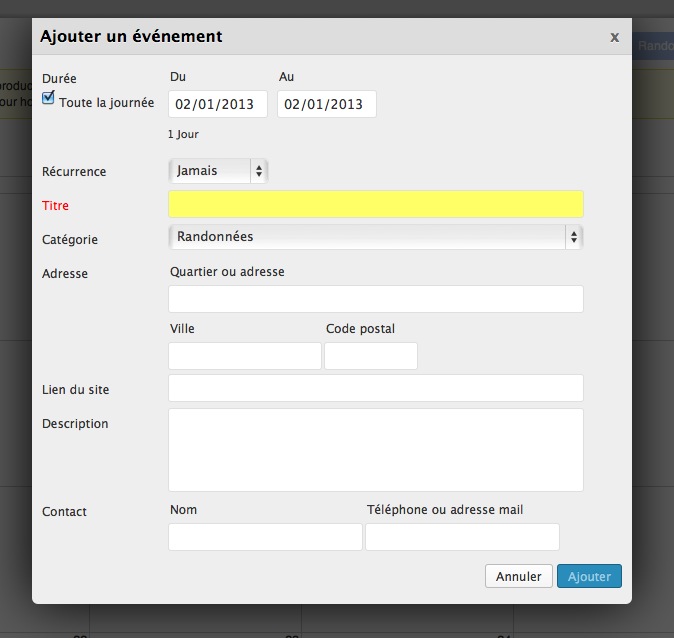Viewport: 674px width, 638px height.
Task: Expand the Catégorie dropdown showing Randonnées
Action: [375, 237]
